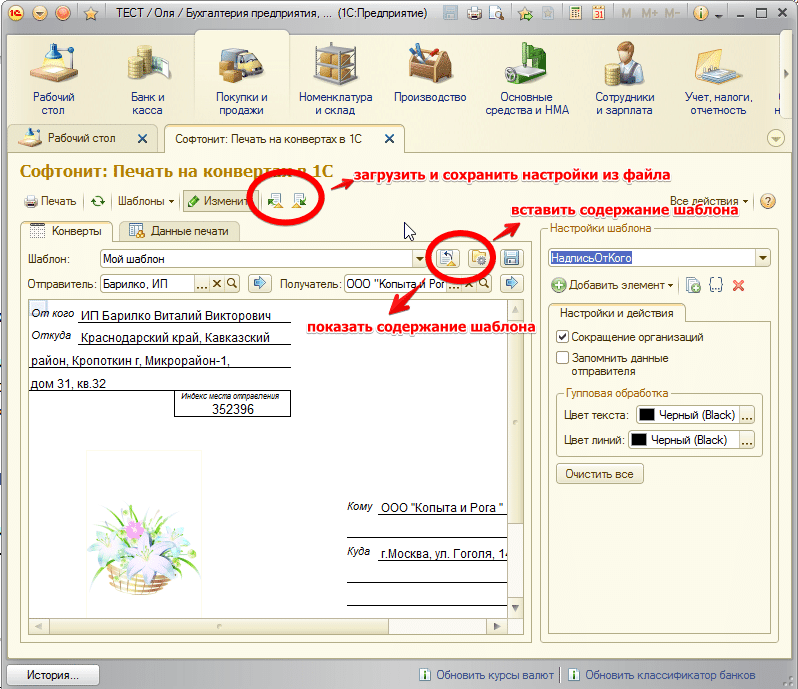Copy element icon next to Добавить элемент
798x689 pixels.
click(x=693, y=285)
